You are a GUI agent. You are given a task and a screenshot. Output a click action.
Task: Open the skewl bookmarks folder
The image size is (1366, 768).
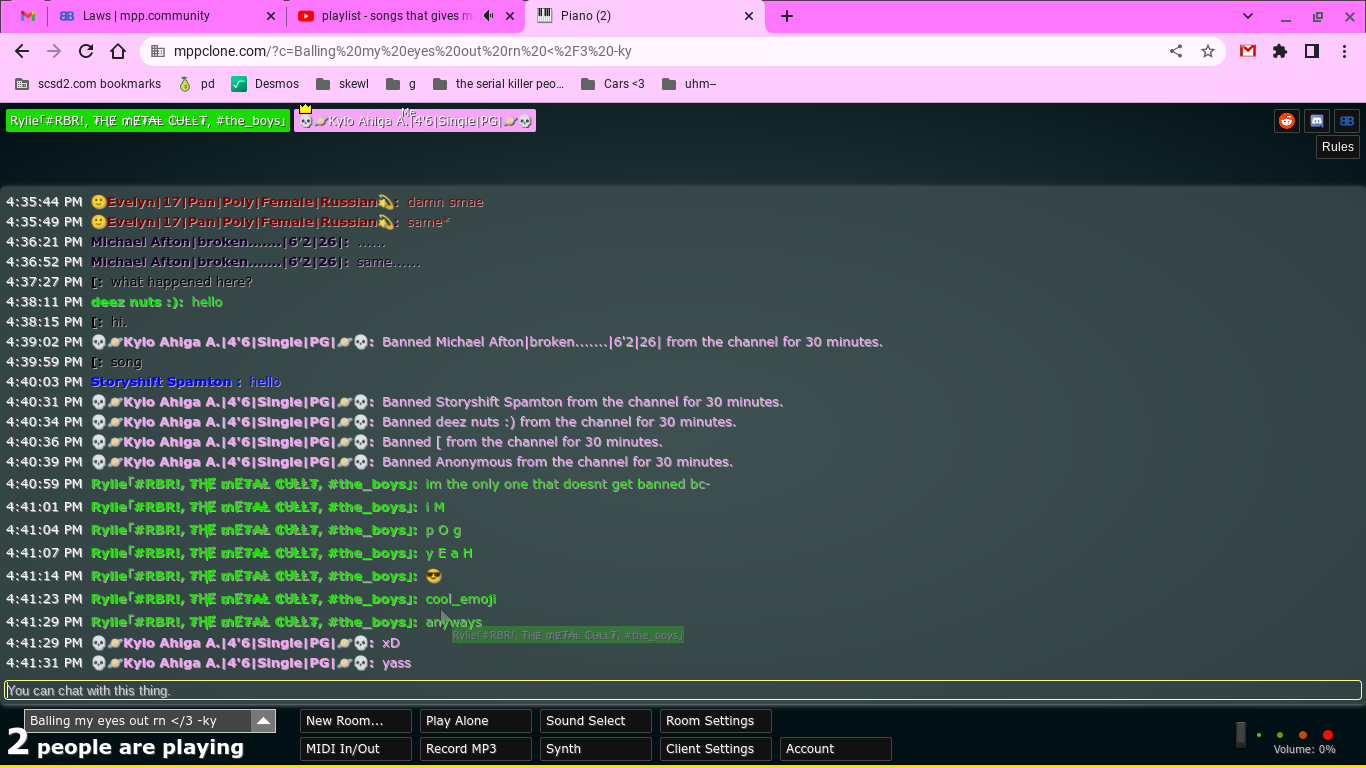[x=342, y=84]
